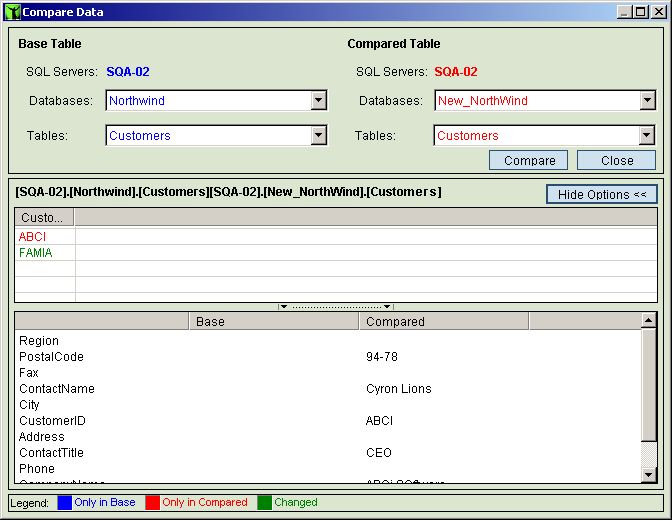The width and height of the screenshot is (672, 521).
Task: Open the Base Table Tables dropdown
Action: tap(318, 136)
